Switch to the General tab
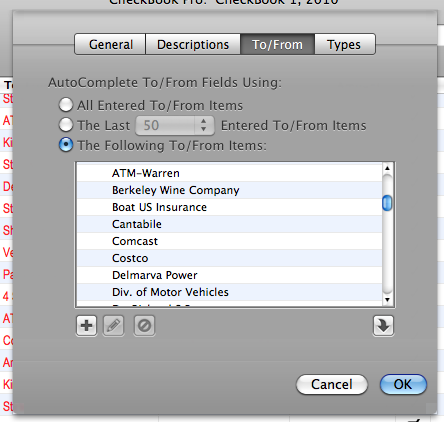 point(110,44)
